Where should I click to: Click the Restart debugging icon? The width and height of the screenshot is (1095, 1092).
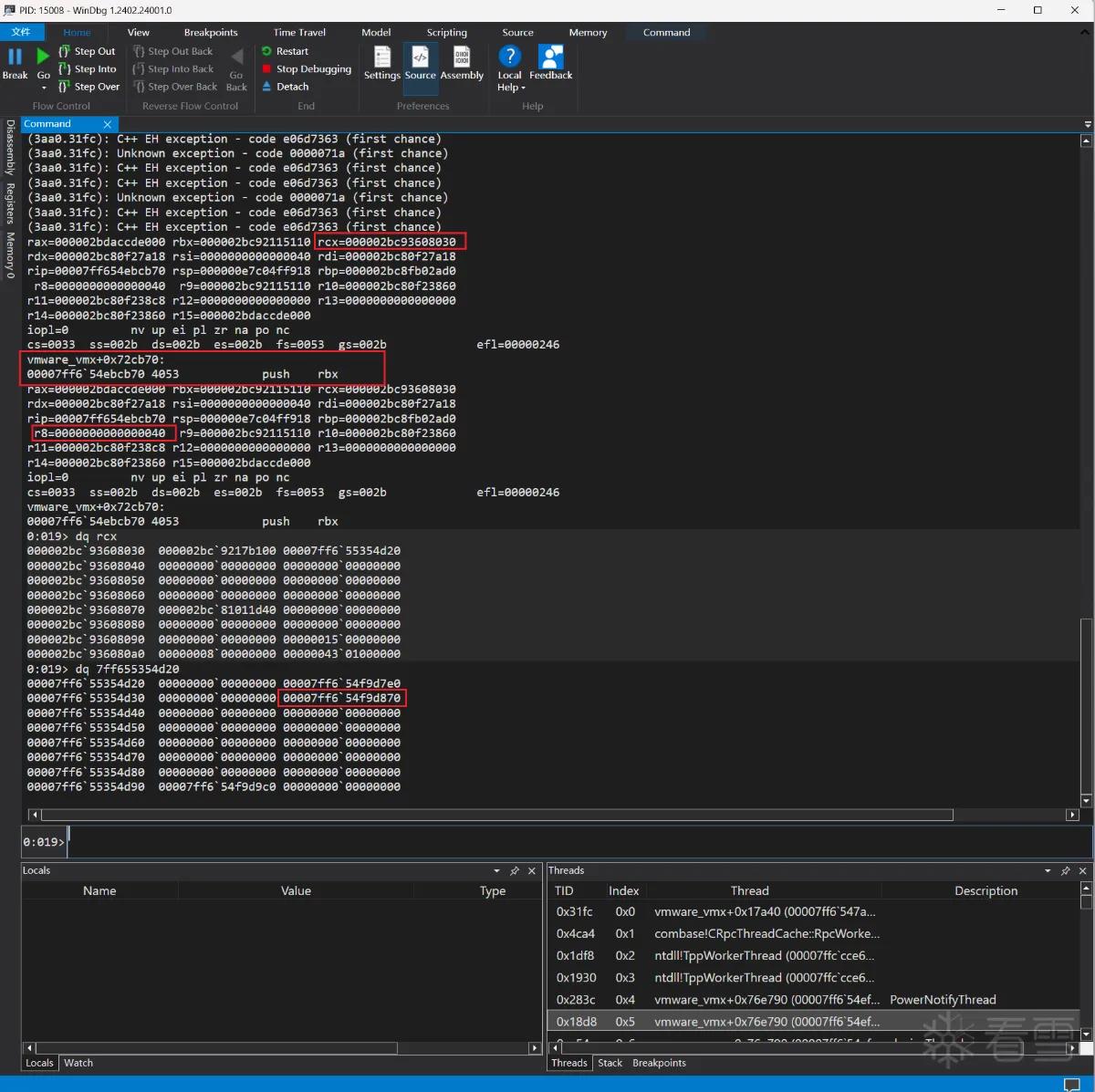(x=267, y=51)
